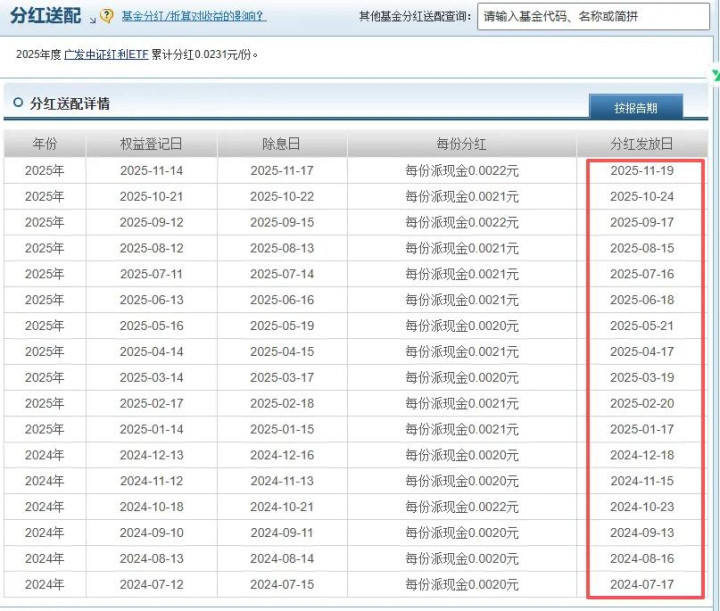Select the 2025-11-19 payout date cell
720x611 pixels.
pos(641,171)
